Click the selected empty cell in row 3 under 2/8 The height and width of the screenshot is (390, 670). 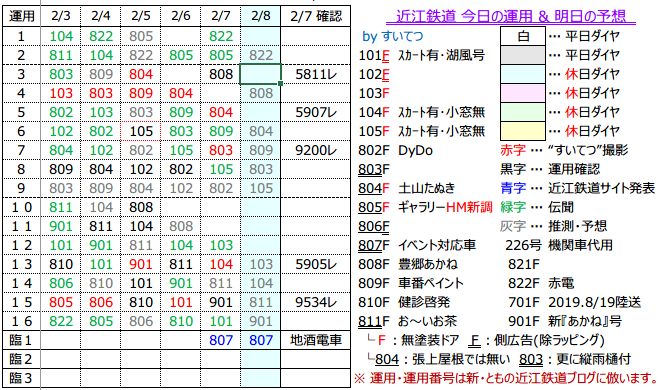tap(261, 74)
